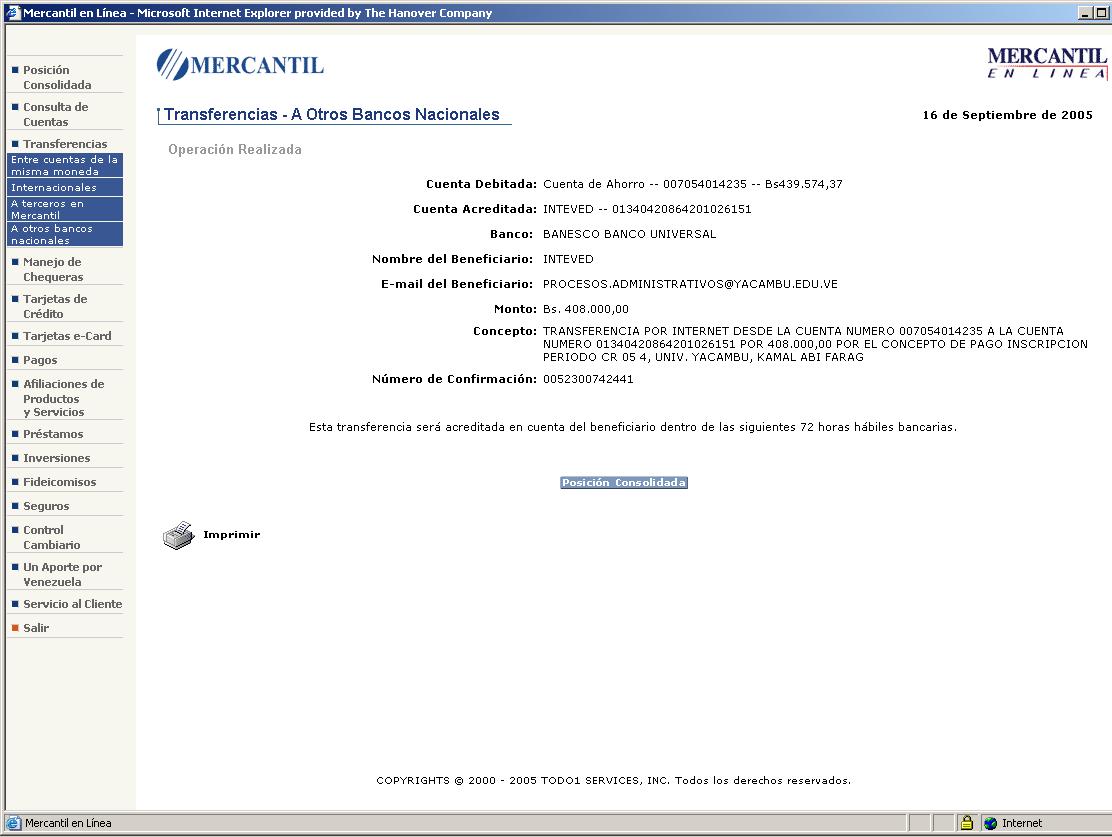Open Servicio al Cliente menu
Image resolution: width=1112 pixels, height=837 pixels.
coord(72,604)
